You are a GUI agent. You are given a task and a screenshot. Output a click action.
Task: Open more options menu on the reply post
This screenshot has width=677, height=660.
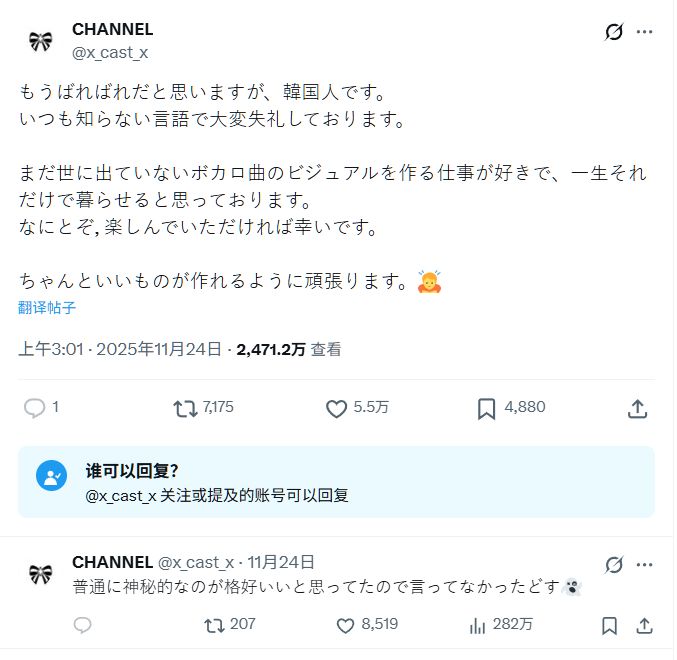645,564
